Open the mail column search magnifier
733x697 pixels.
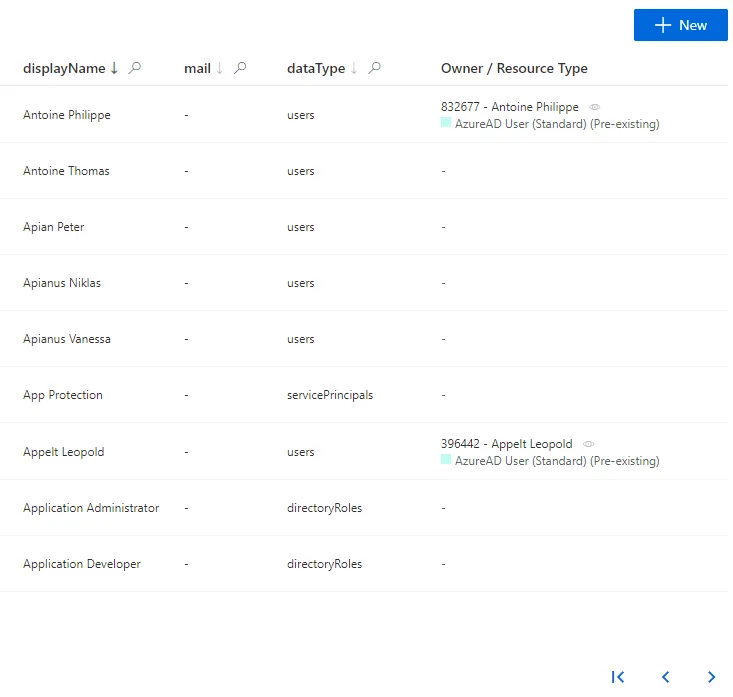pos(240,68)
